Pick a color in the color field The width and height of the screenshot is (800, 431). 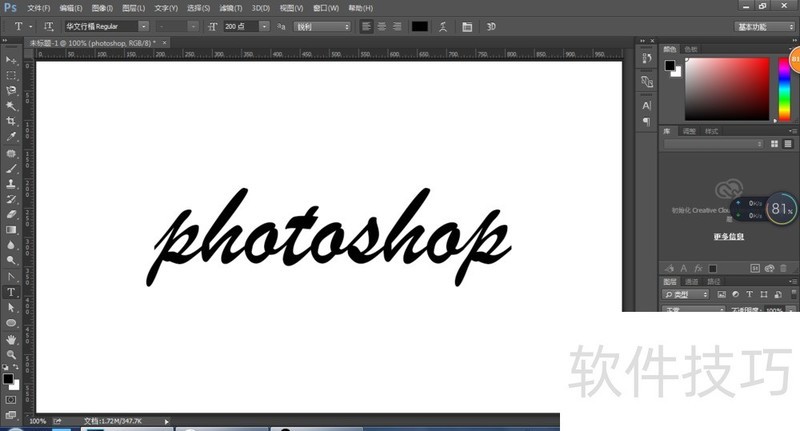[x=727, y=89]
